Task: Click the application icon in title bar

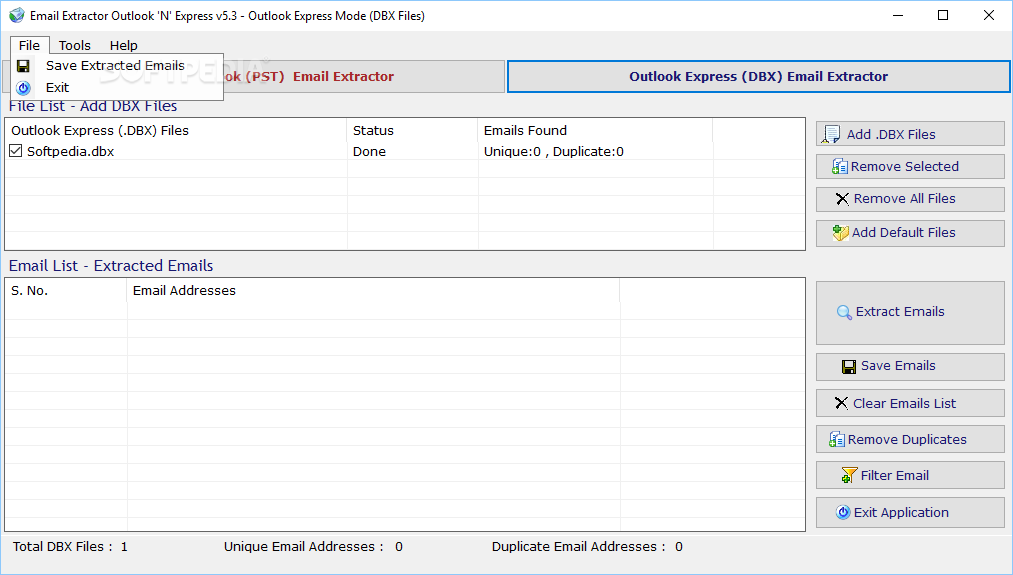Action: point(16,16)
